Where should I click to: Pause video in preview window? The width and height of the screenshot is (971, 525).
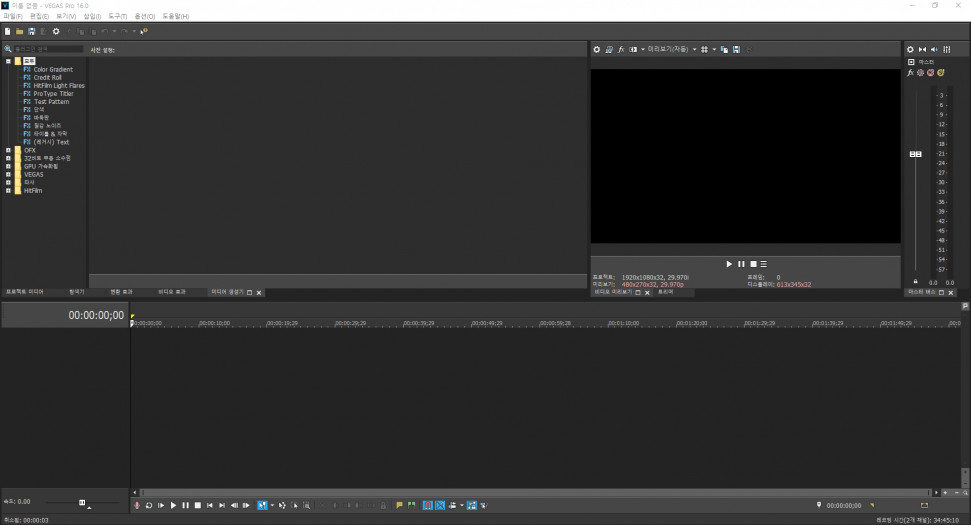coord(741,264)
